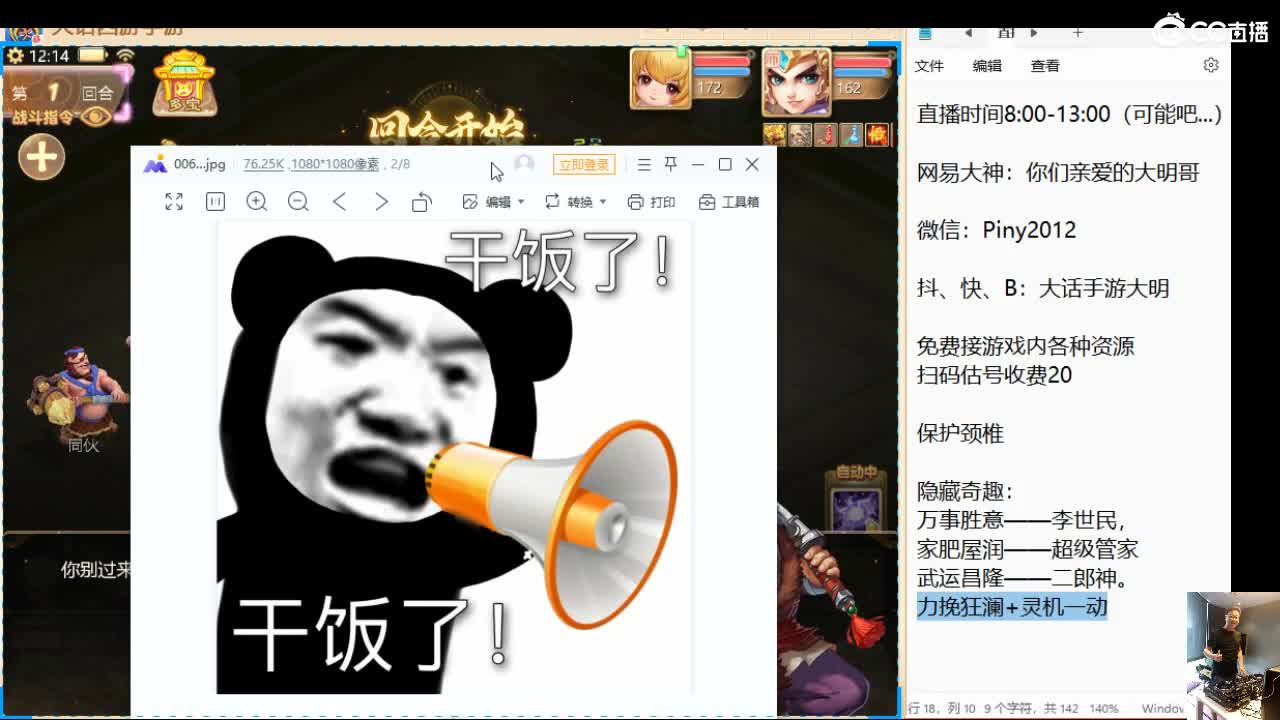Open the 工具箱 toolbox

(x=729, y=202)
